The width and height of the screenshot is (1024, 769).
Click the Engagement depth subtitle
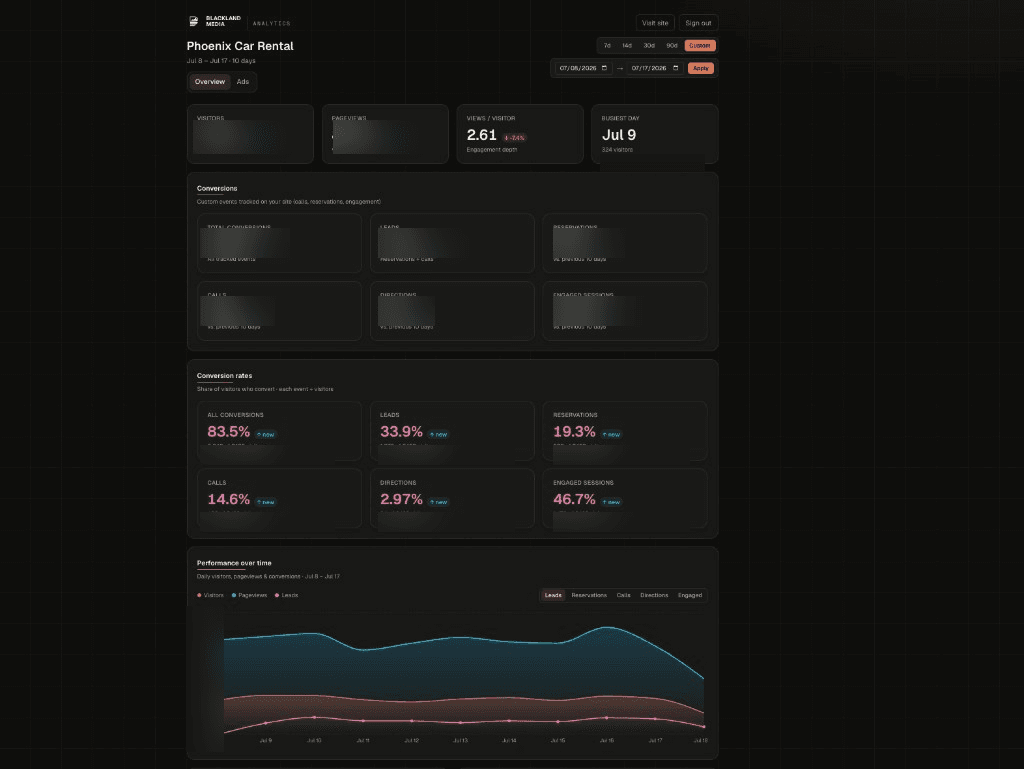pos(492,150)
